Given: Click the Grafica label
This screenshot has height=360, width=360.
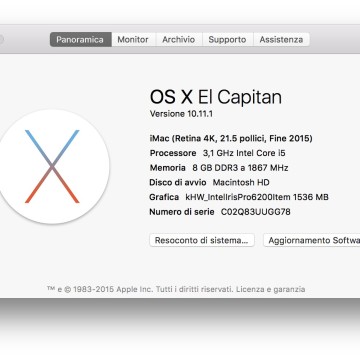Looking at the screenshot, I should coord(164,197).
